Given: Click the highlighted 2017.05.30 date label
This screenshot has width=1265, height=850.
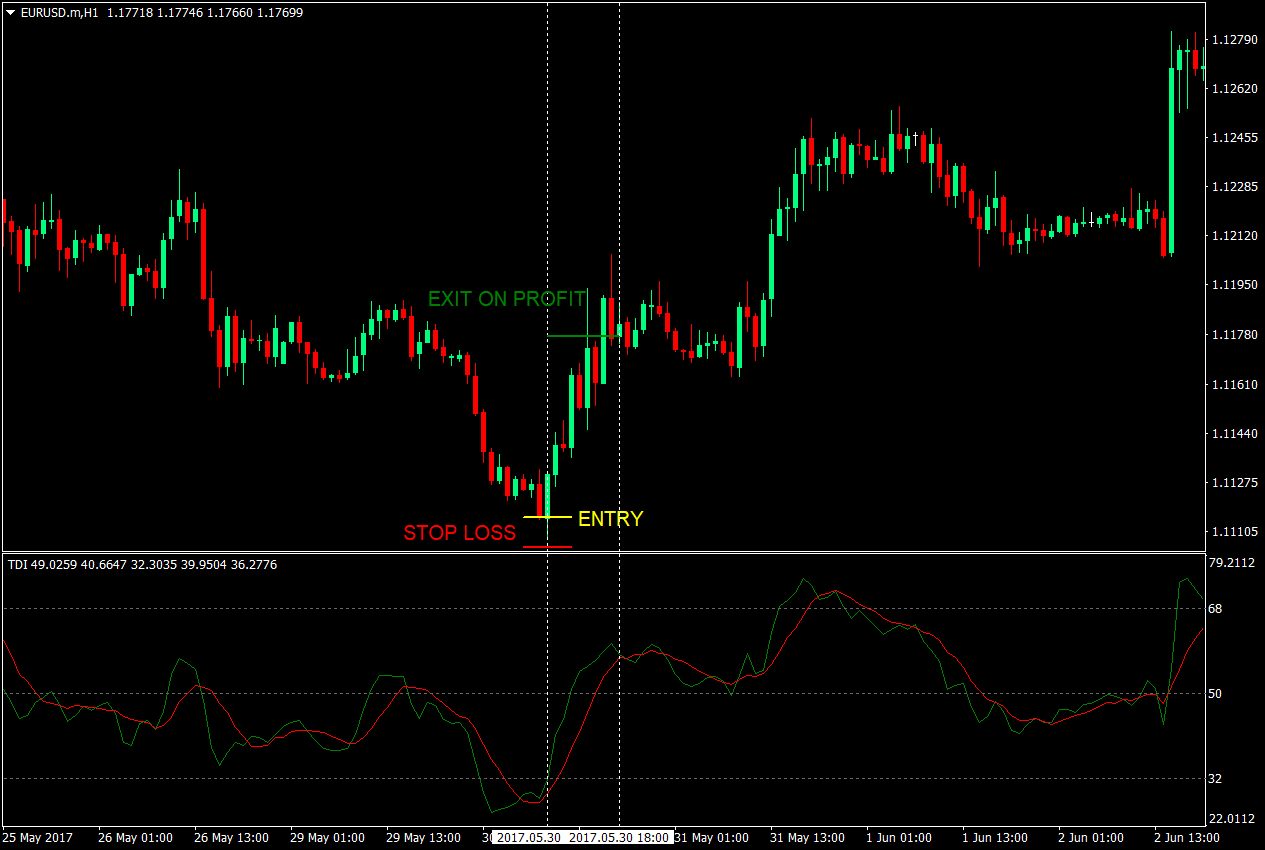Looking at the screenshot, I should [x=531, y=838].
